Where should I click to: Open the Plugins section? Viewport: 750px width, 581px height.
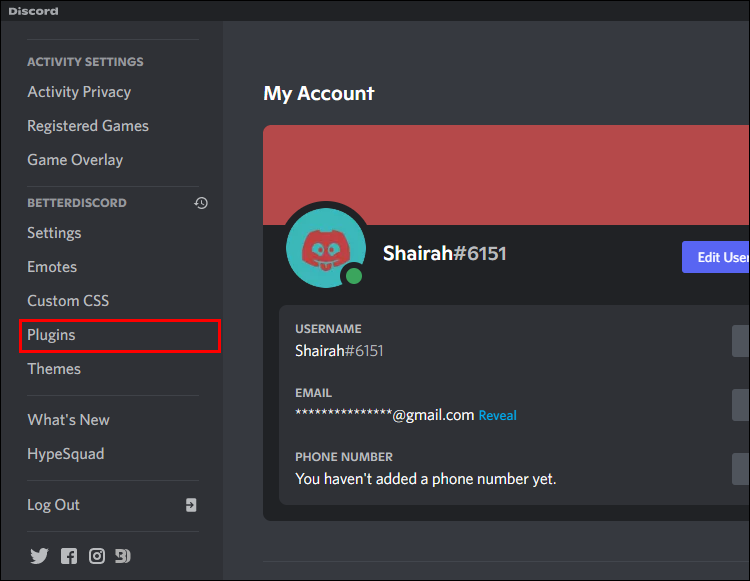51,335
